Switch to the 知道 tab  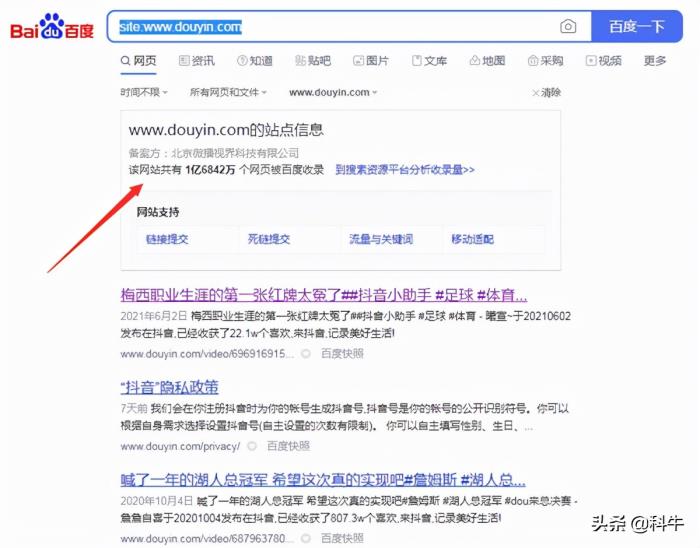(x=255, y=61)
